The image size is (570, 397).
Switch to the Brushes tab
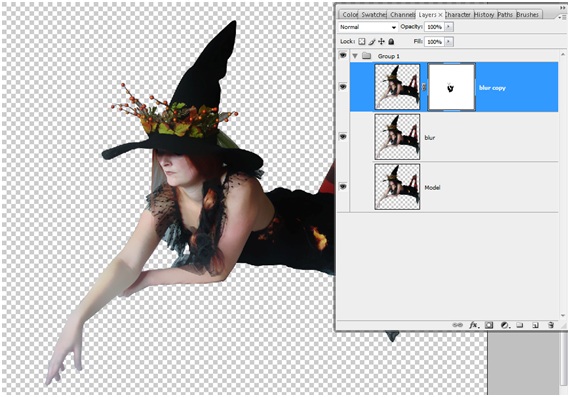pos(528,15)
